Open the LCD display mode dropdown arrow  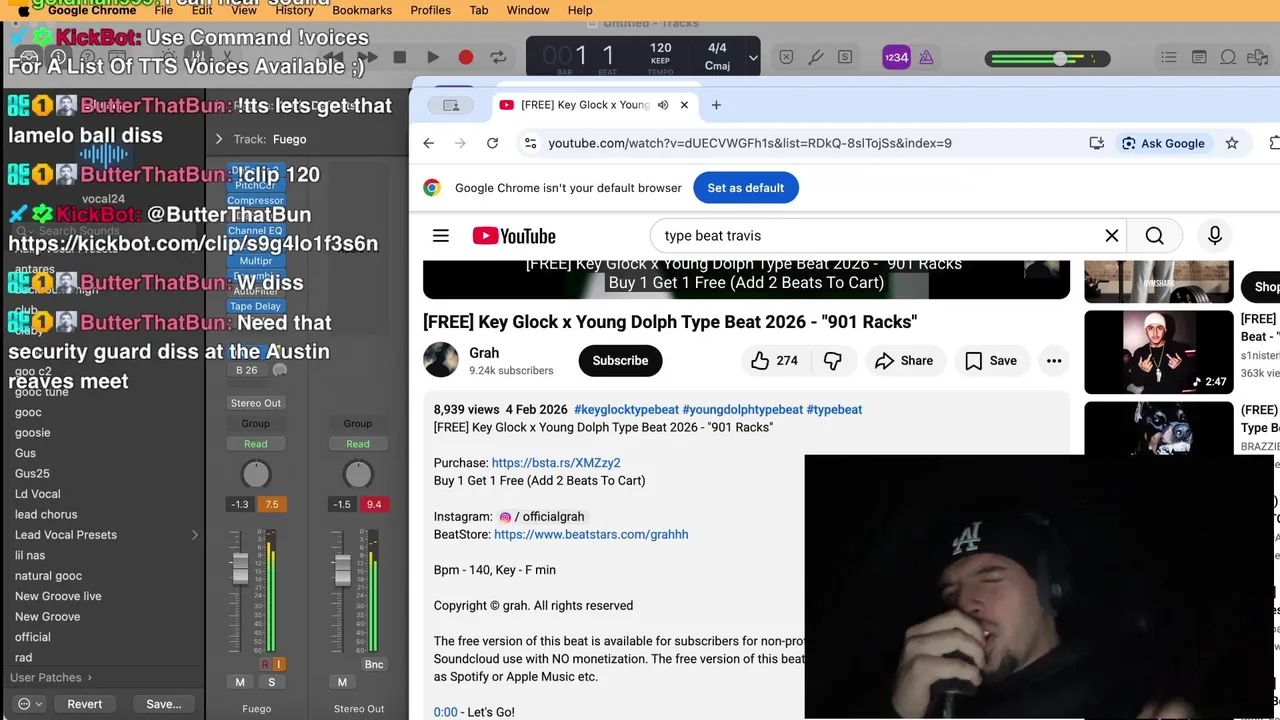753,58
